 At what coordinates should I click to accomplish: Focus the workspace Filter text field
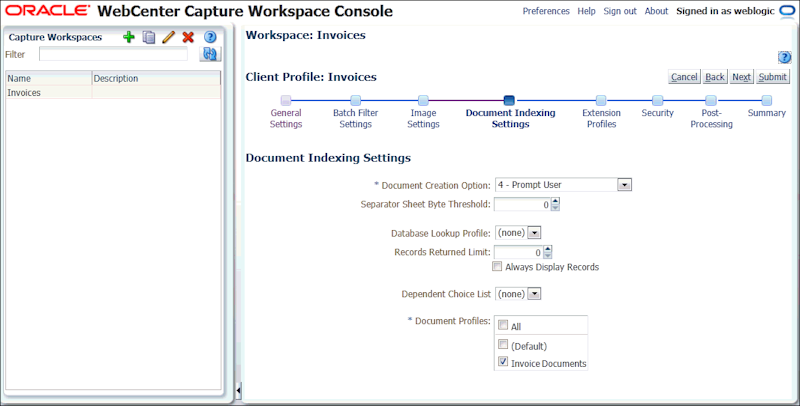pos(113,54)
